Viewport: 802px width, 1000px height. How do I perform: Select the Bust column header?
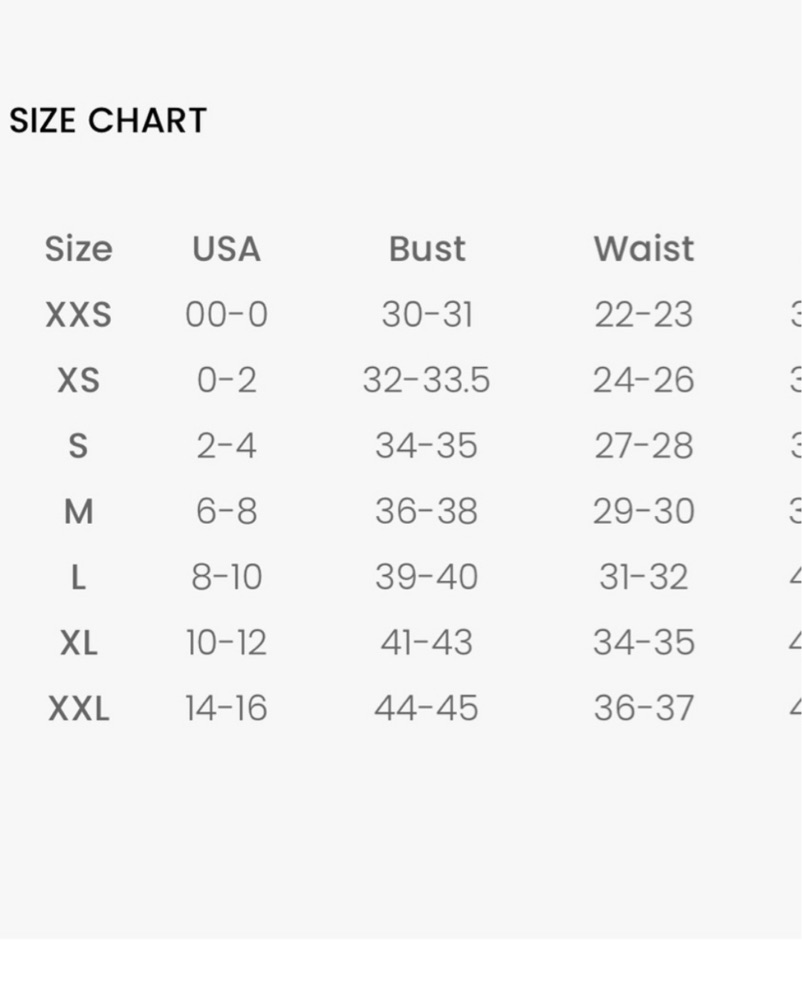[x=427, y=249]
